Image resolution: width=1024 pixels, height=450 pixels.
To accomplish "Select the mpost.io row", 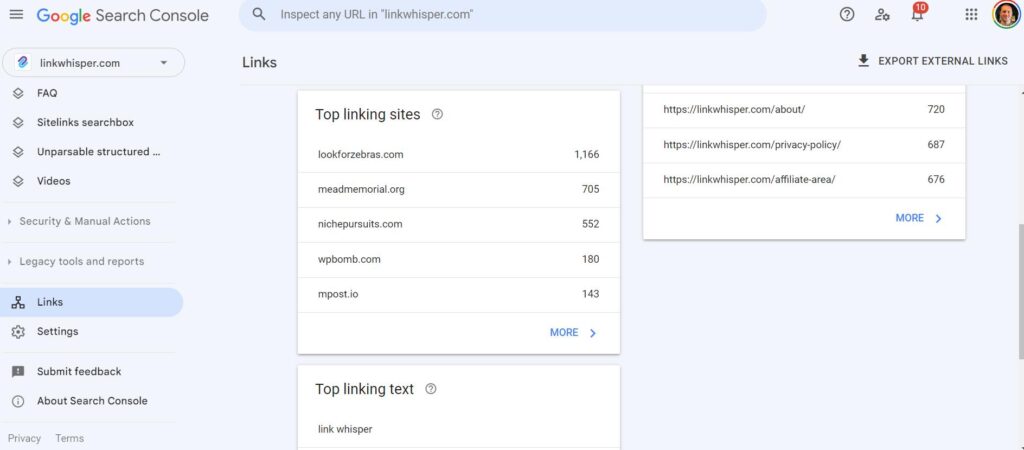I will (x=458, y=295).
